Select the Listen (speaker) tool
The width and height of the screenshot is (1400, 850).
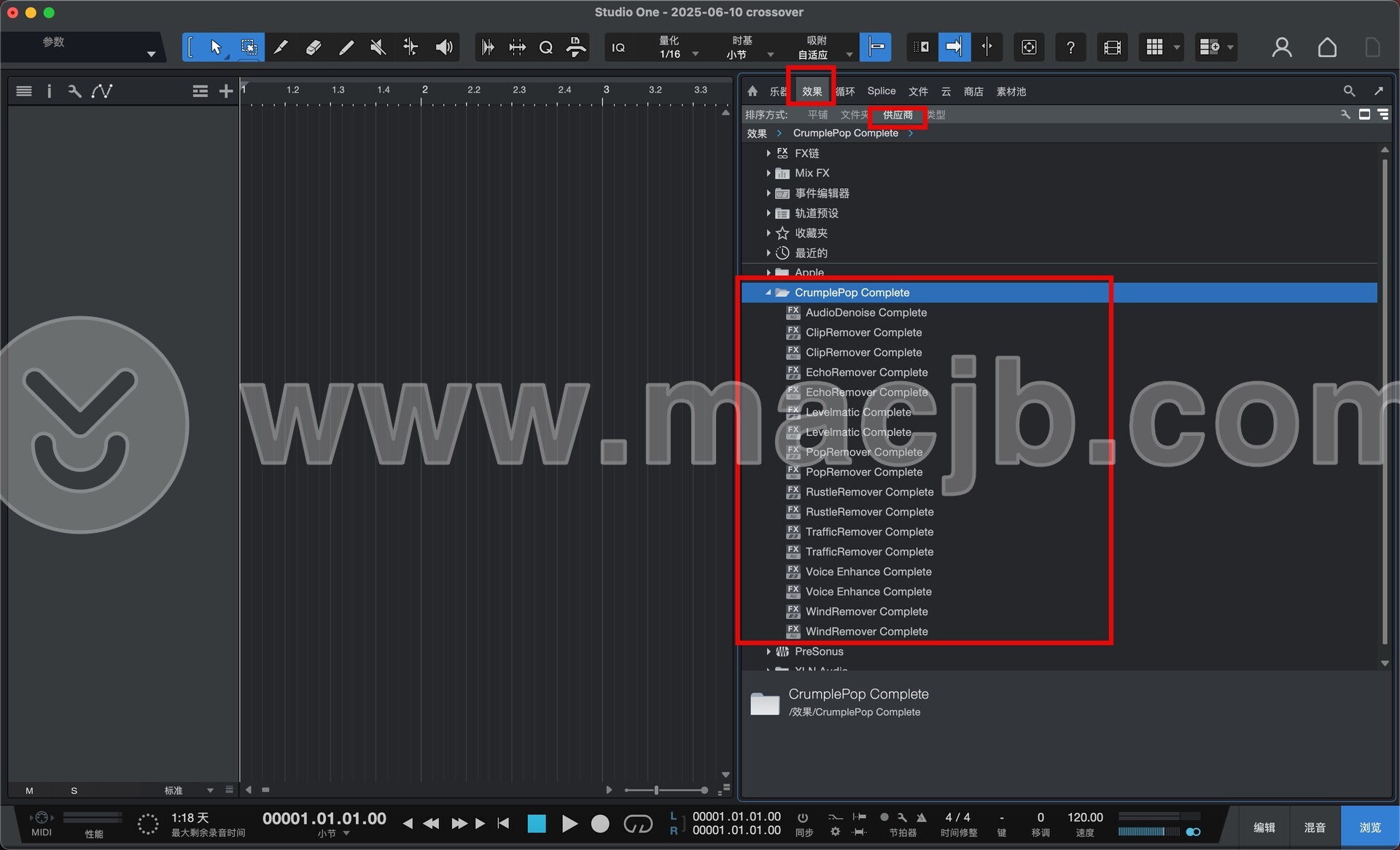[x=443, y=47]
